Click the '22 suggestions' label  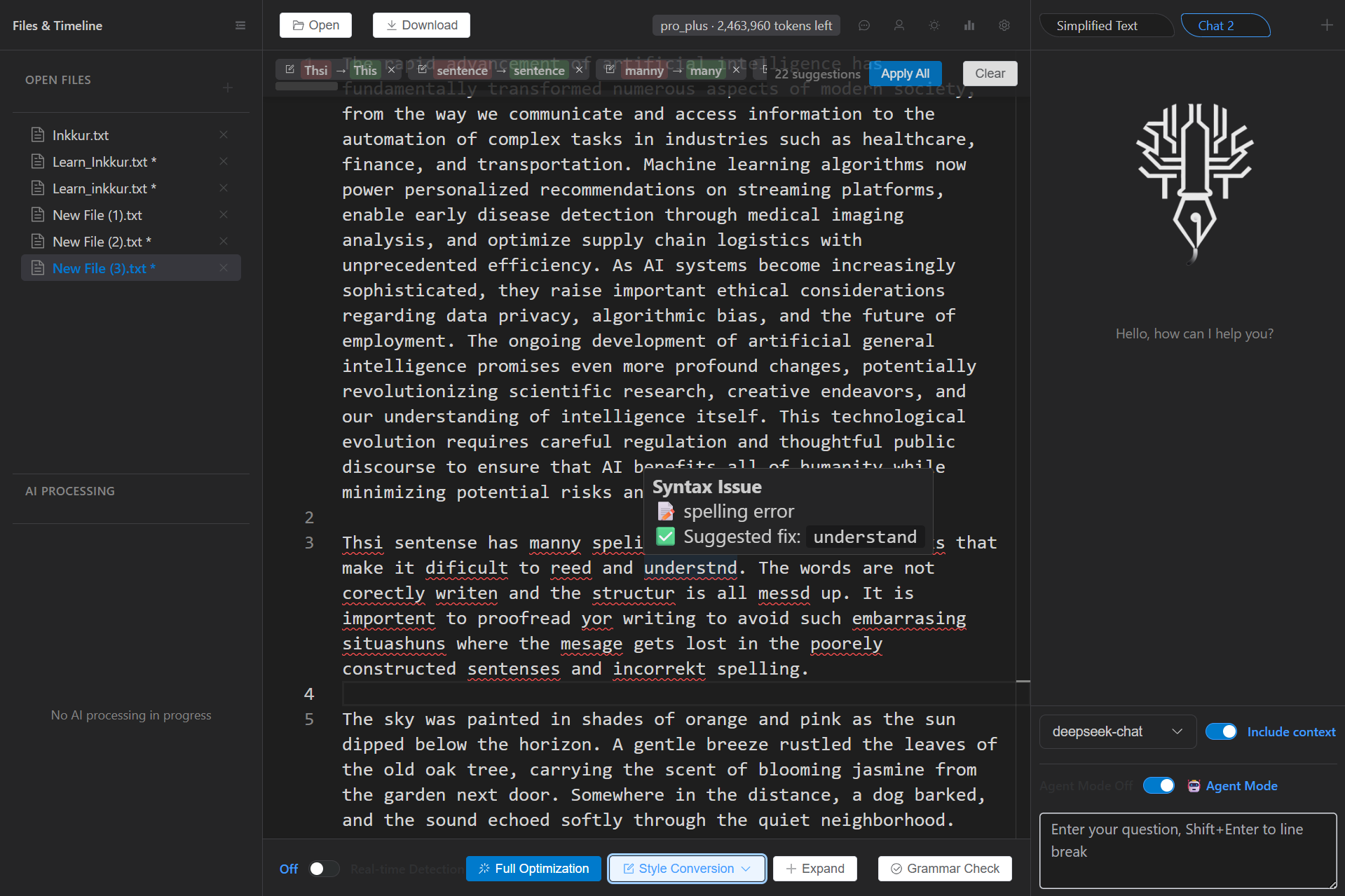(817, 74)
